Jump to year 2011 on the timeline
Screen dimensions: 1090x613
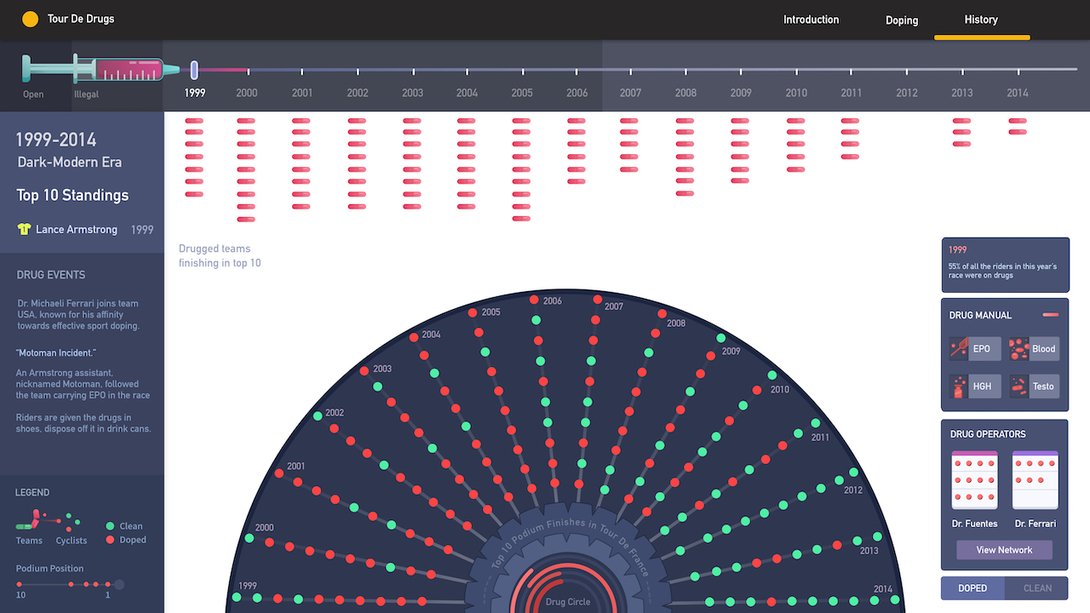851,92
